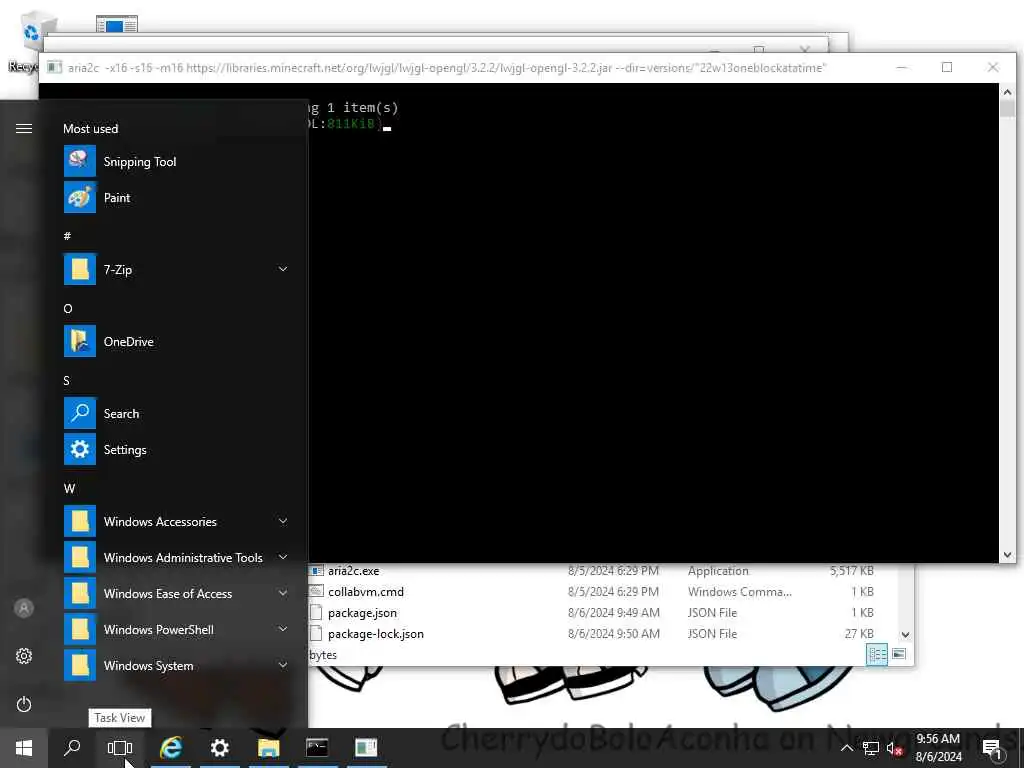
Task: Open taskbar Search magnifier
Action: click(72, 748)
